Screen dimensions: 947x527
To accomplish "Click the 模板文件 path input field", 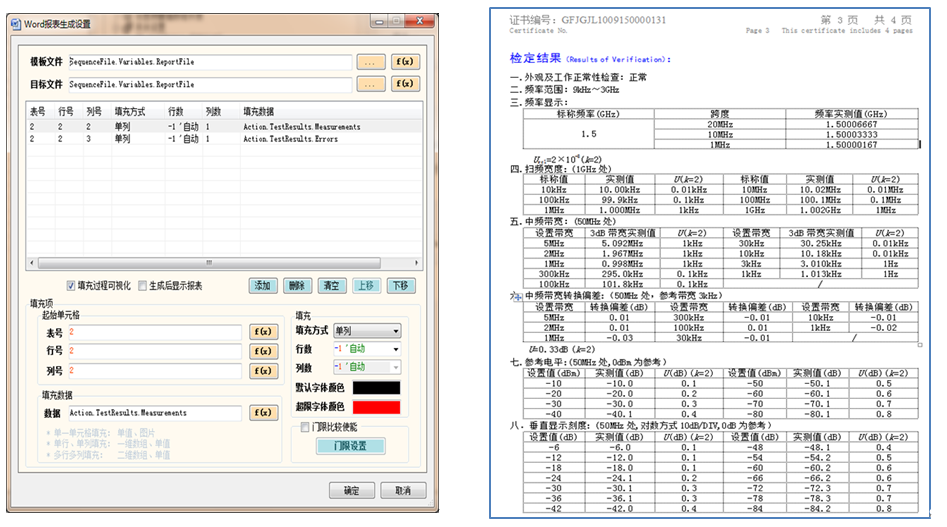I will (x=210, y=61).
